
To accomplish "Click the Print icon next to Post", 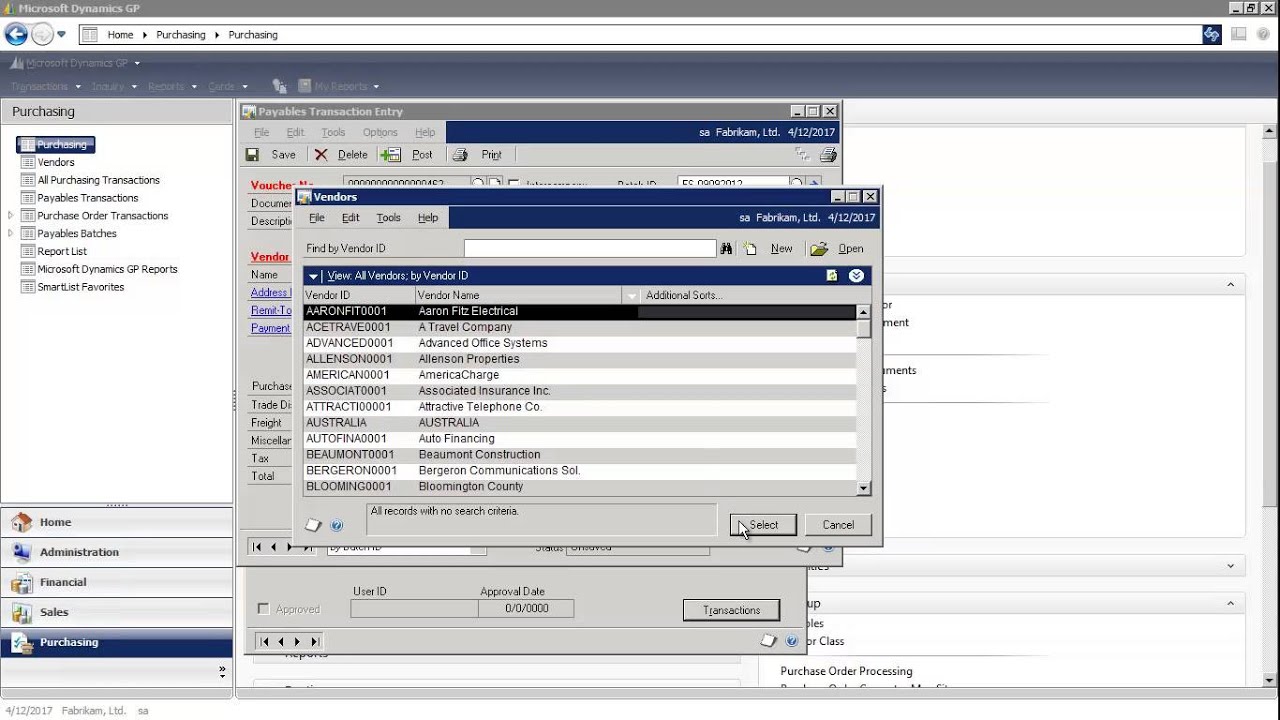I will coord(460,155).
